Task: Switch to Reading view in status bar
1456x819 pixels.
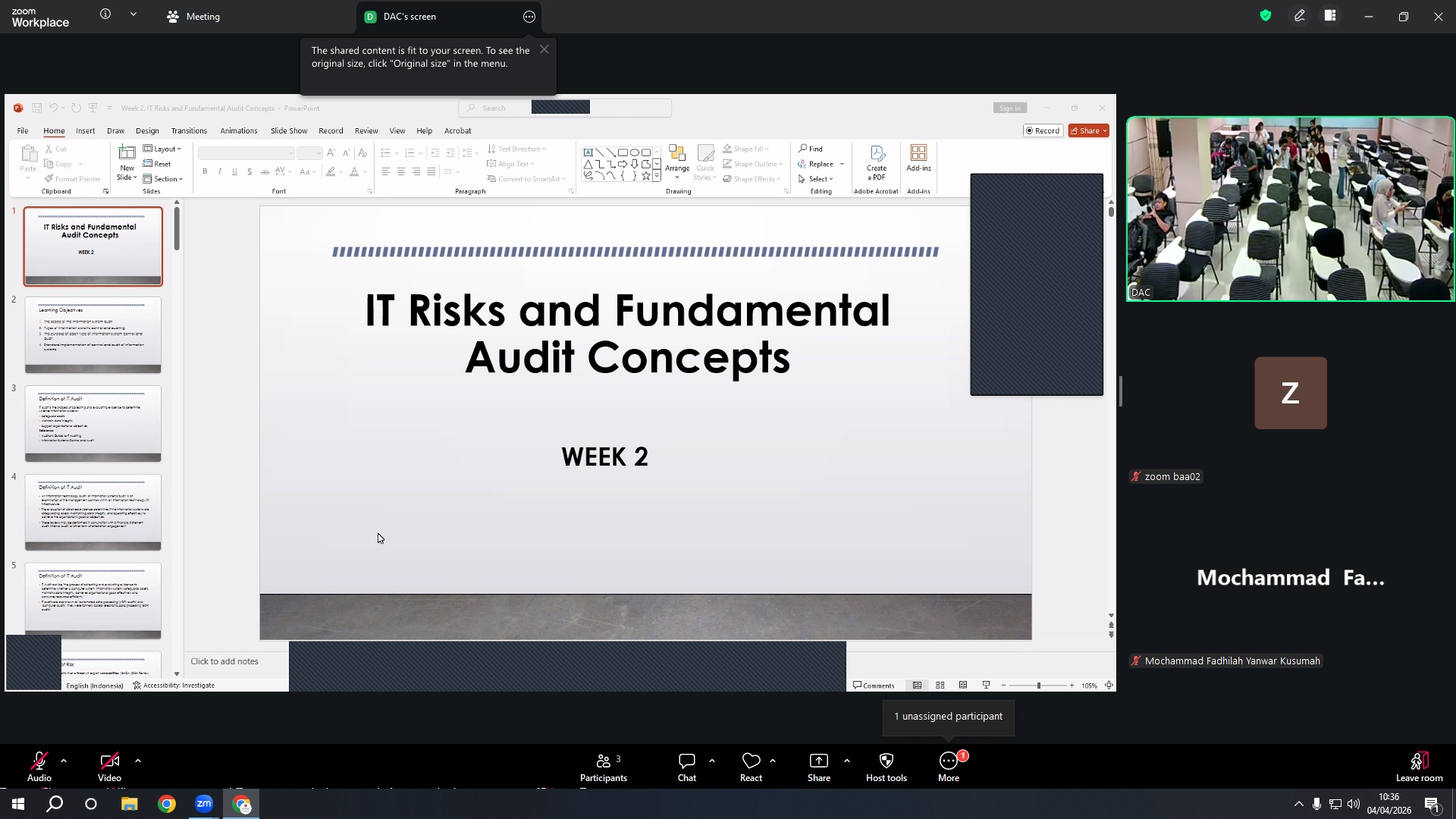Action: click(963, 686)
